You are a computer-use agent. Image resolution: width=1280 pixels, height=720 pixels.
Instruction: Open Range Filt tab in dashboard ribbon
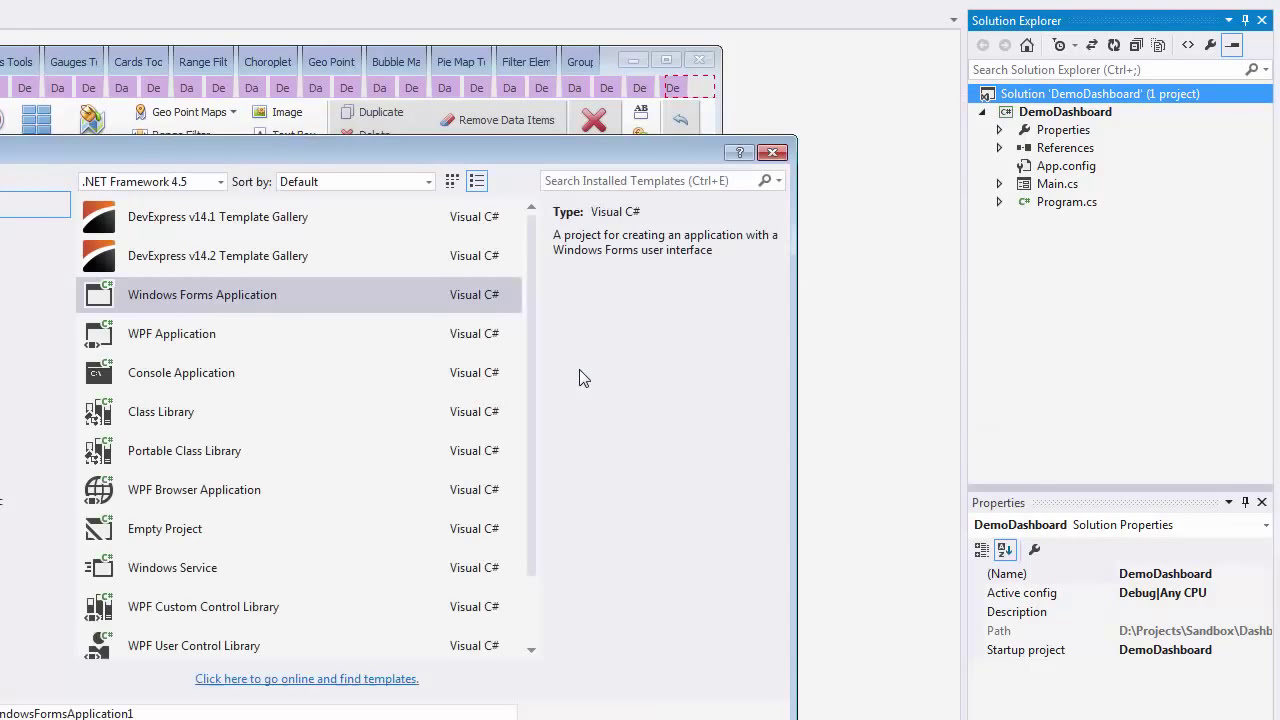coord(203,62)
